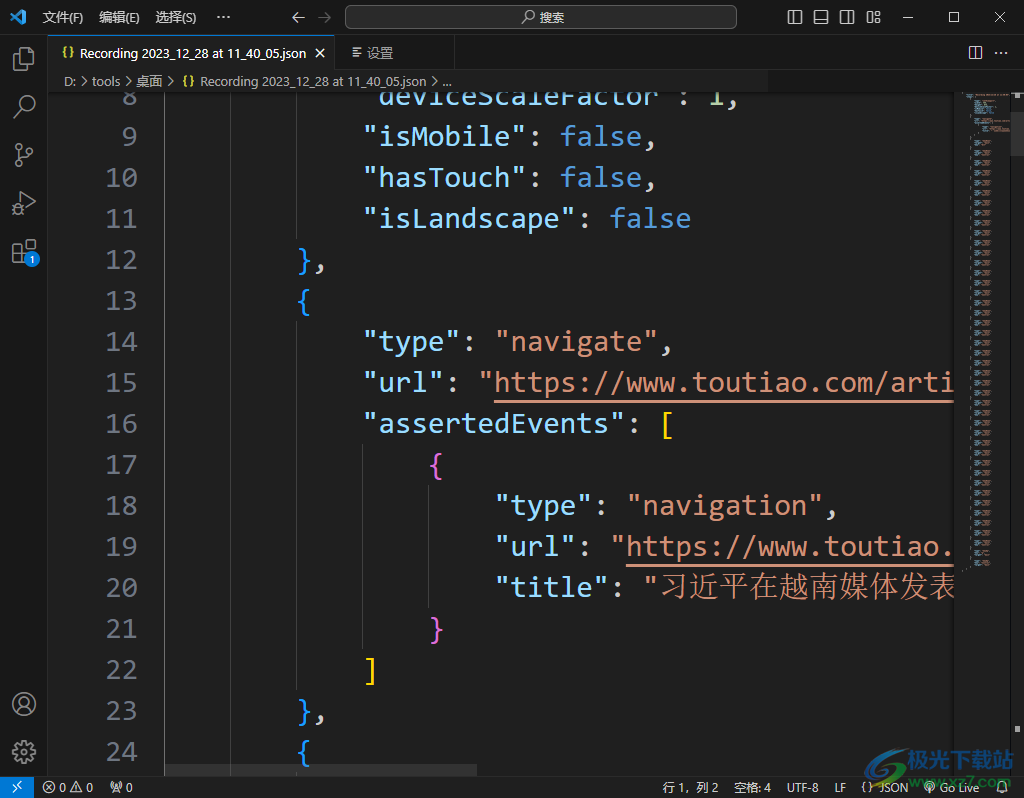Toggle the secondary side bar layout icon
The image size is (1024, 798).
click(847, 17)
